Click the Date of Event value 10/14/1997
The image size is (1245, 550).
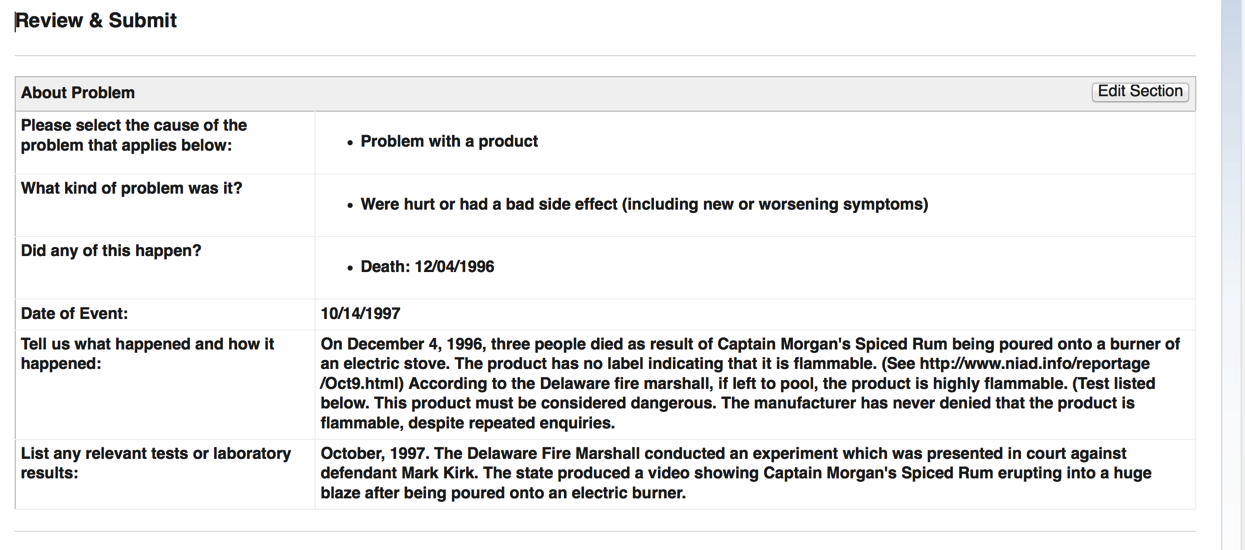point(361,314)
